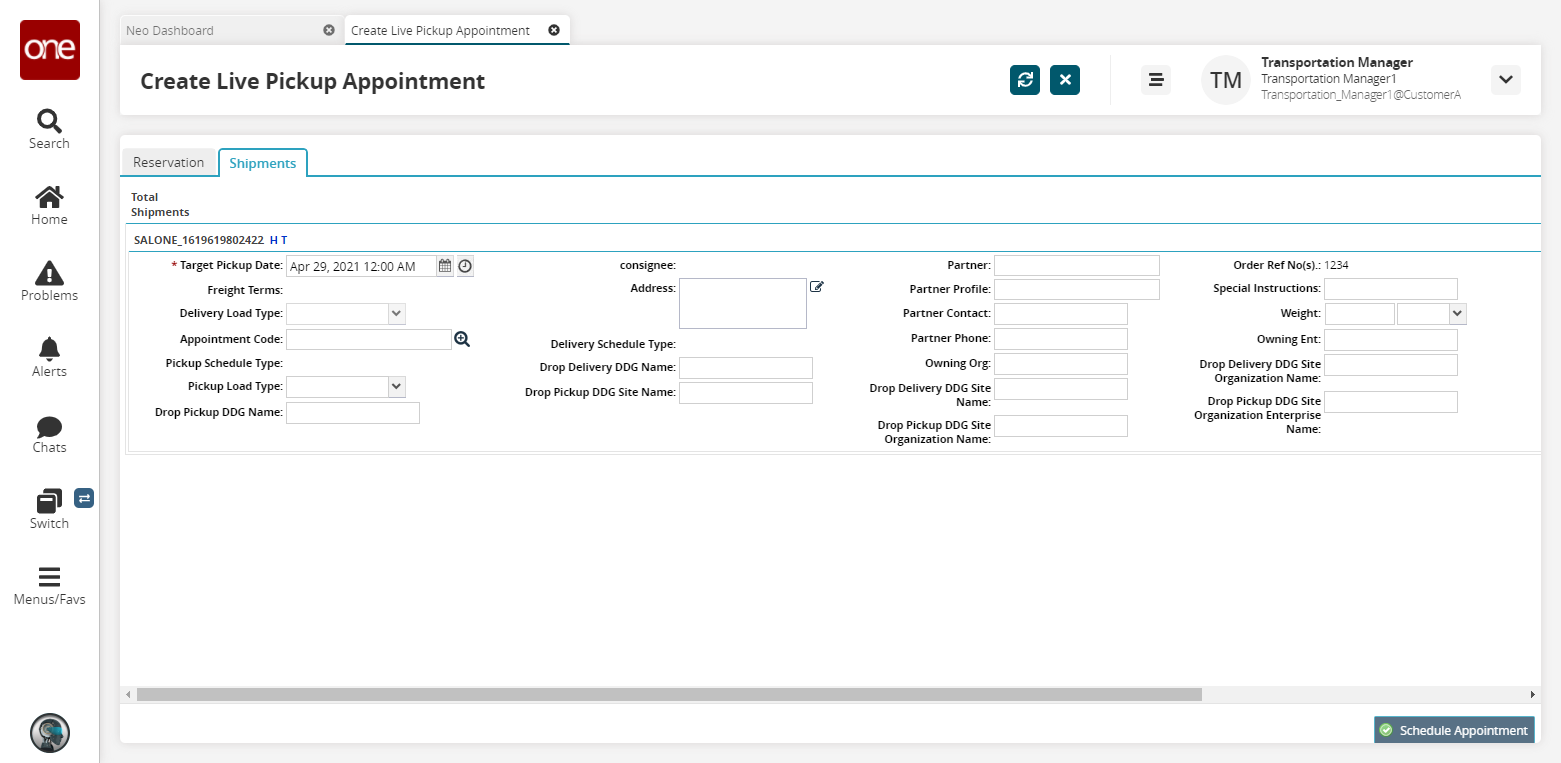
Task: Expand the Delivery Load Type dropdown
Action: pos(397,314)
